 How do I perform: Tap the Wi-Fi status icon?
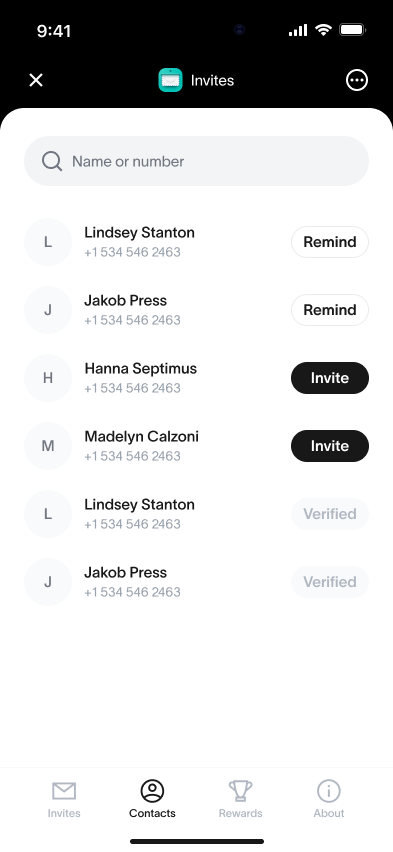pos(323,30)
